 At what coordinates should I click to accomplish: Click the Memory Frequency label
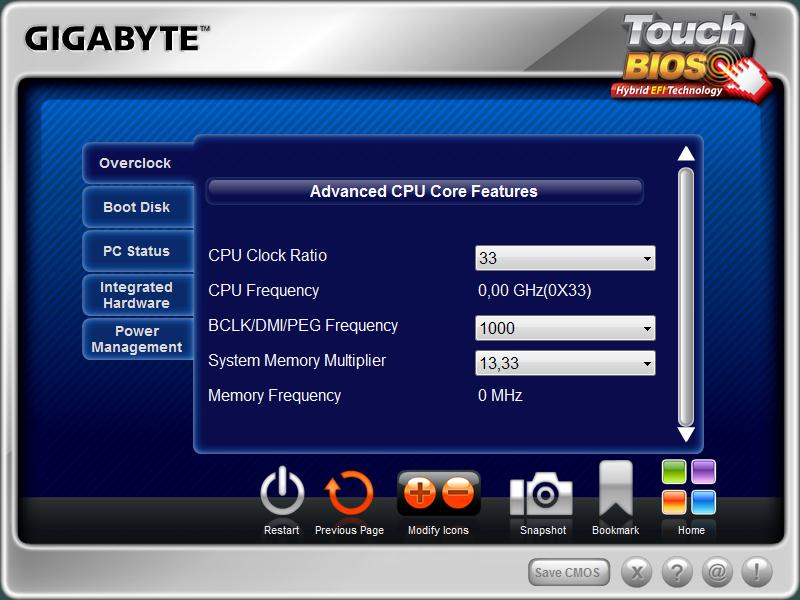pos(274,395)
